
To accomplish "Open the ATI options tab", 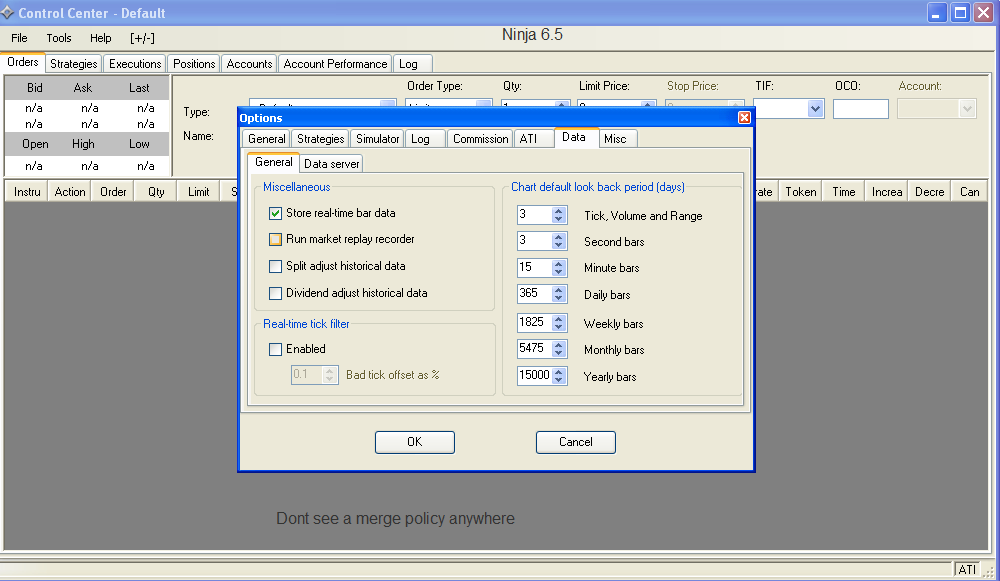I will [x=533, y=138].
